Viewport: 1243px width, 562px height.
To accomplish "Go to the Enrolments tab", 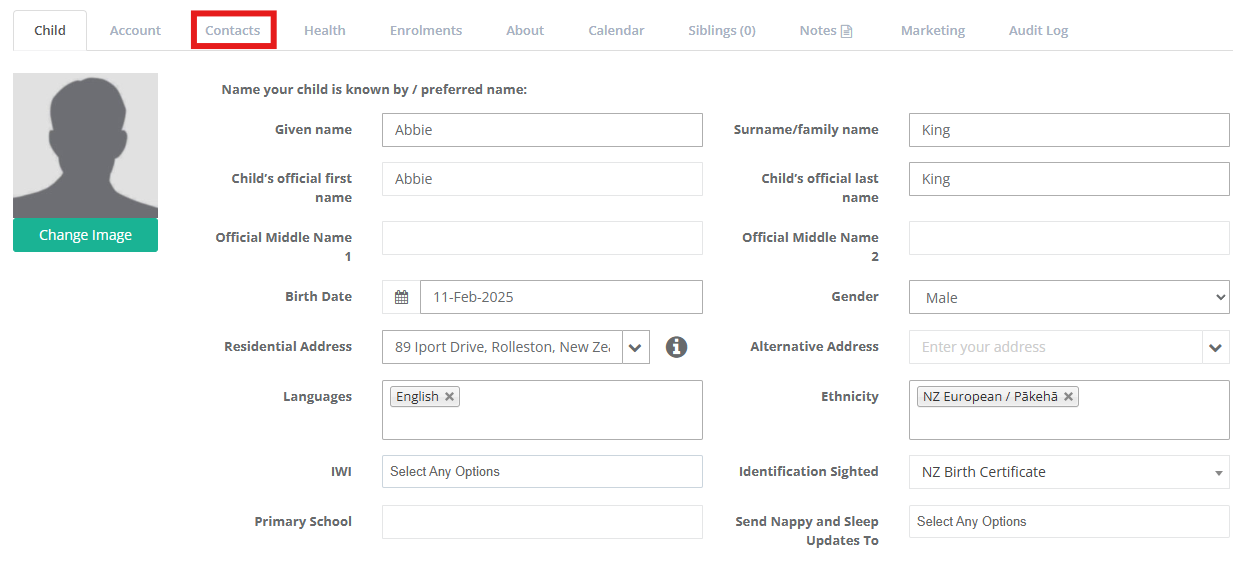I will [426, 31].
